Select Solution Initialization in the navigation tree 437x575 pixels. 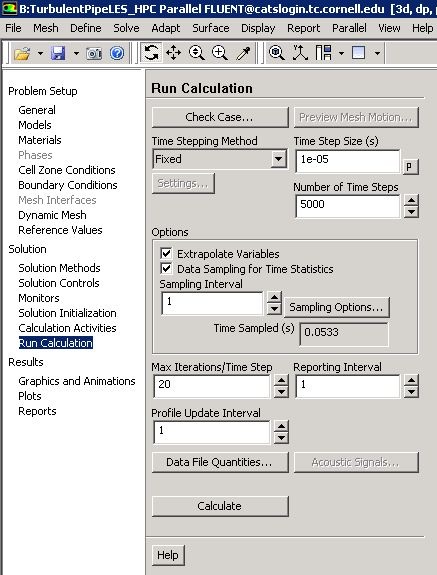click(x=67, y=313)
